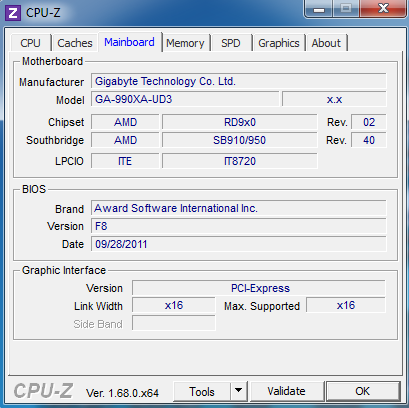Click the Chipset vendor AMD field
The height and width of the screenshot is (408, 409).
(x=125, y=122)
